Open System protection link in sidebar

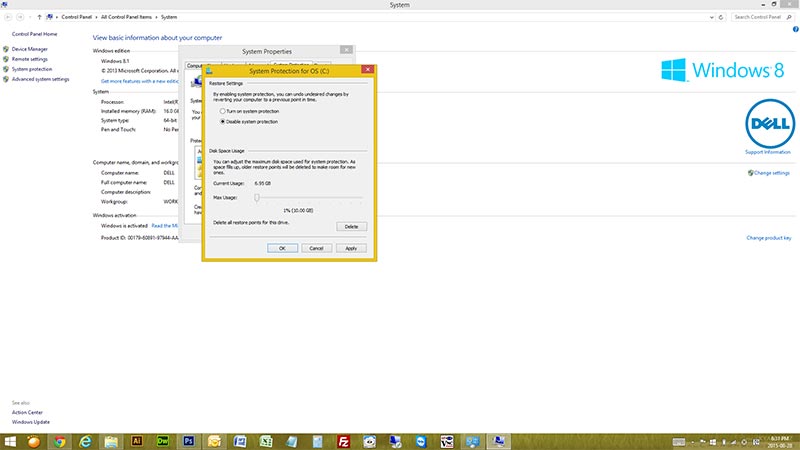pos(32,69)
